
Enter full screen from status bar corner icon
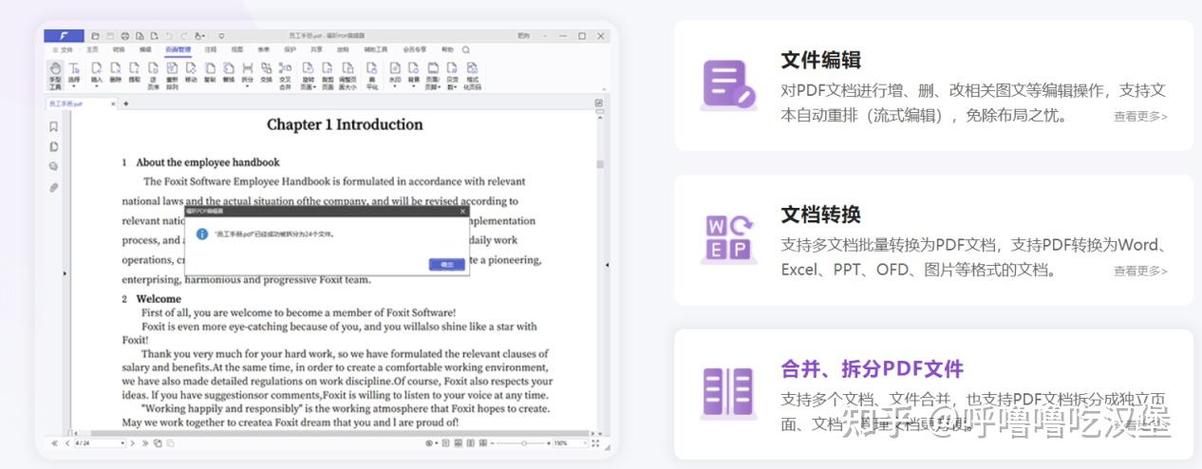[x=595, y=443]
